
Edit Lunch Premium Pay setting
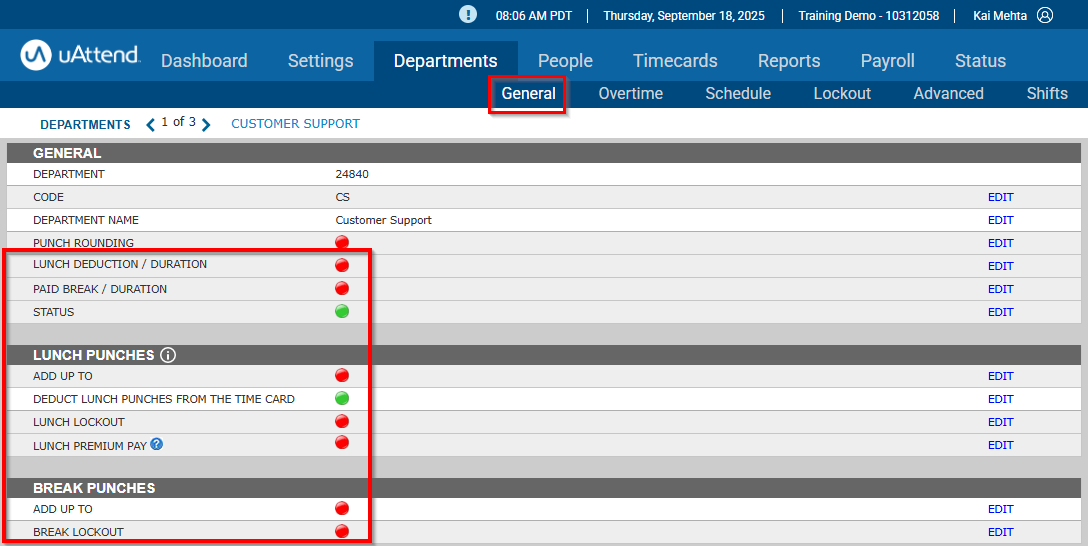pyautogui.click(x=1001, y=445)
